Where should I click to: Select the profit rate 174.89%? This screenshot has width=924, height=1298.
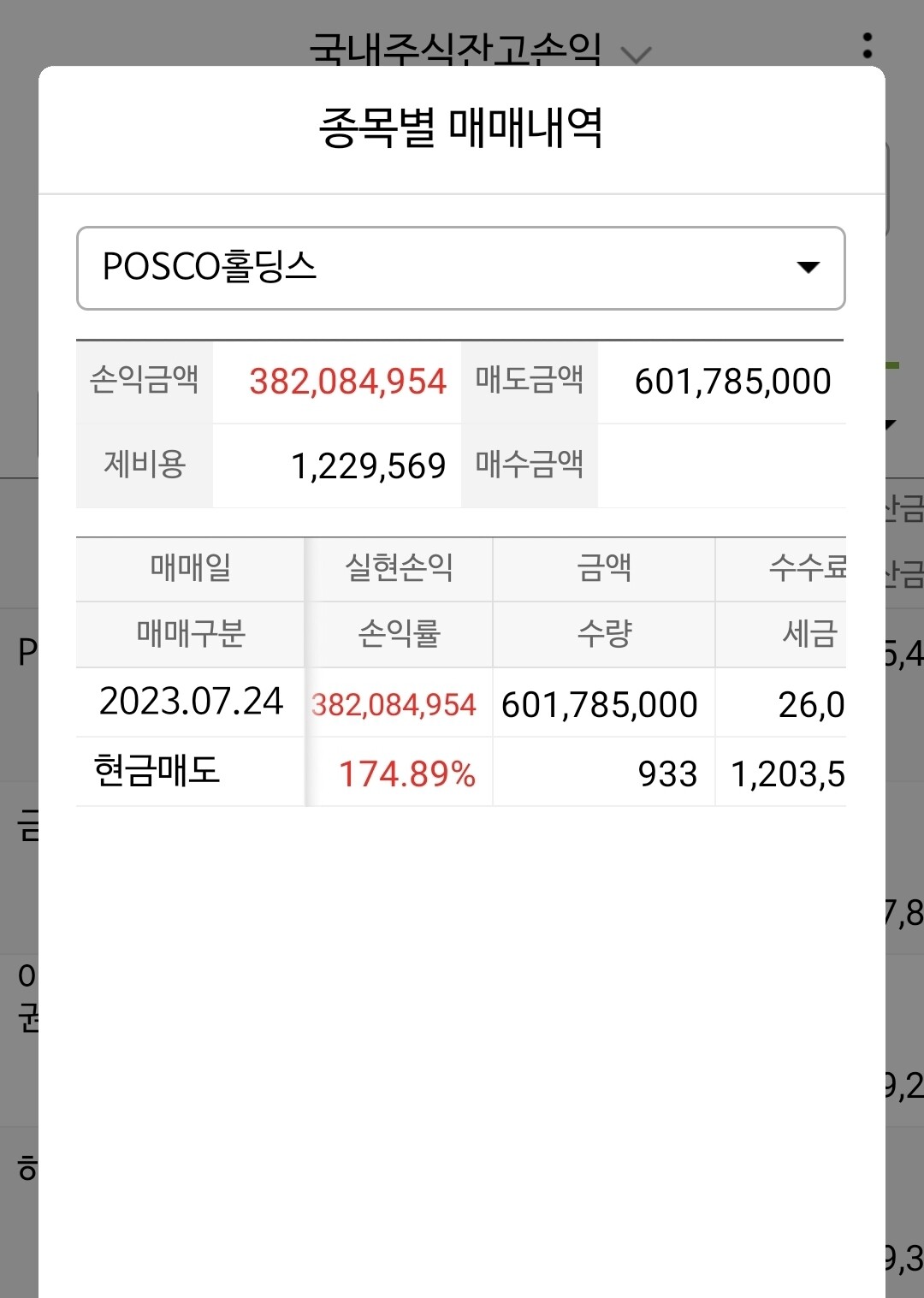coord(407,773)
